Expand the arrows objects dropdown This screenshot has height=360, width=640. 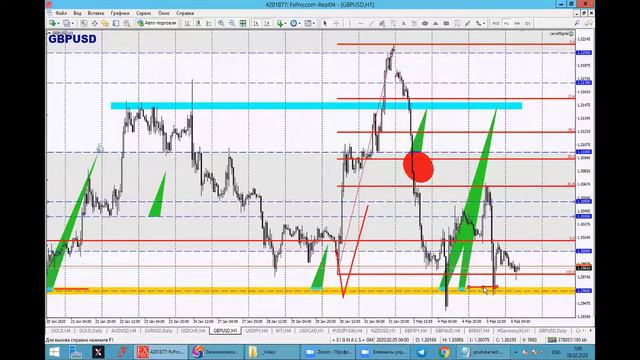(x=484, y=23)
